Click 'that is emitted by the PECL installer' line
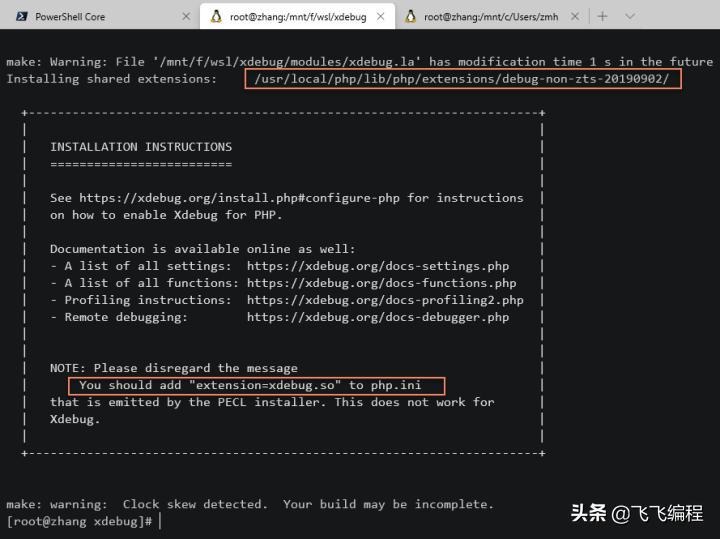 [272, 402]
